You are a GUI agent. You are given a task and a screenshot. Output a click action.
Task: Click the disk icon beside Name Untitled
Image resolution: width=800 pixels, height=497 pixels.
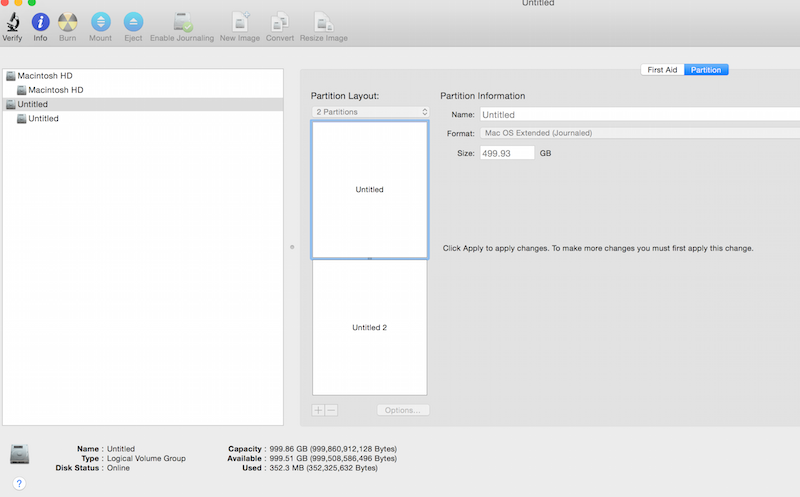(x=19, y=454)
